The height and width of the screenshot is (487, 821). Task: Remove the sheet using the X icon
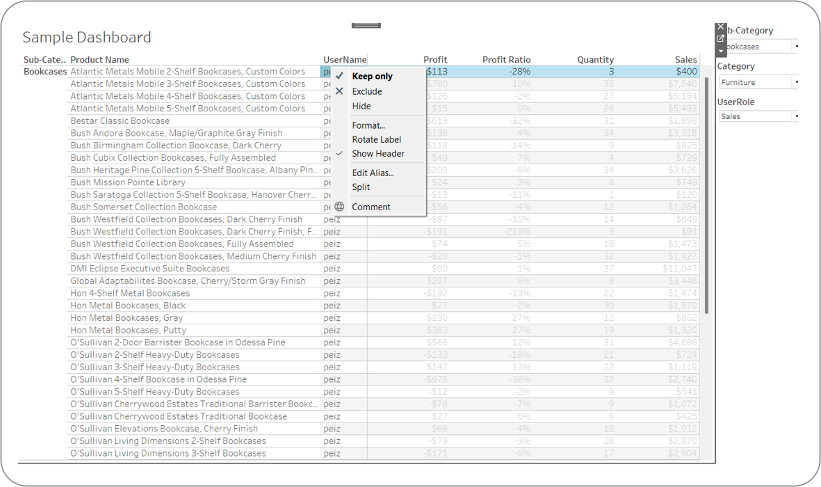(720, 27)
